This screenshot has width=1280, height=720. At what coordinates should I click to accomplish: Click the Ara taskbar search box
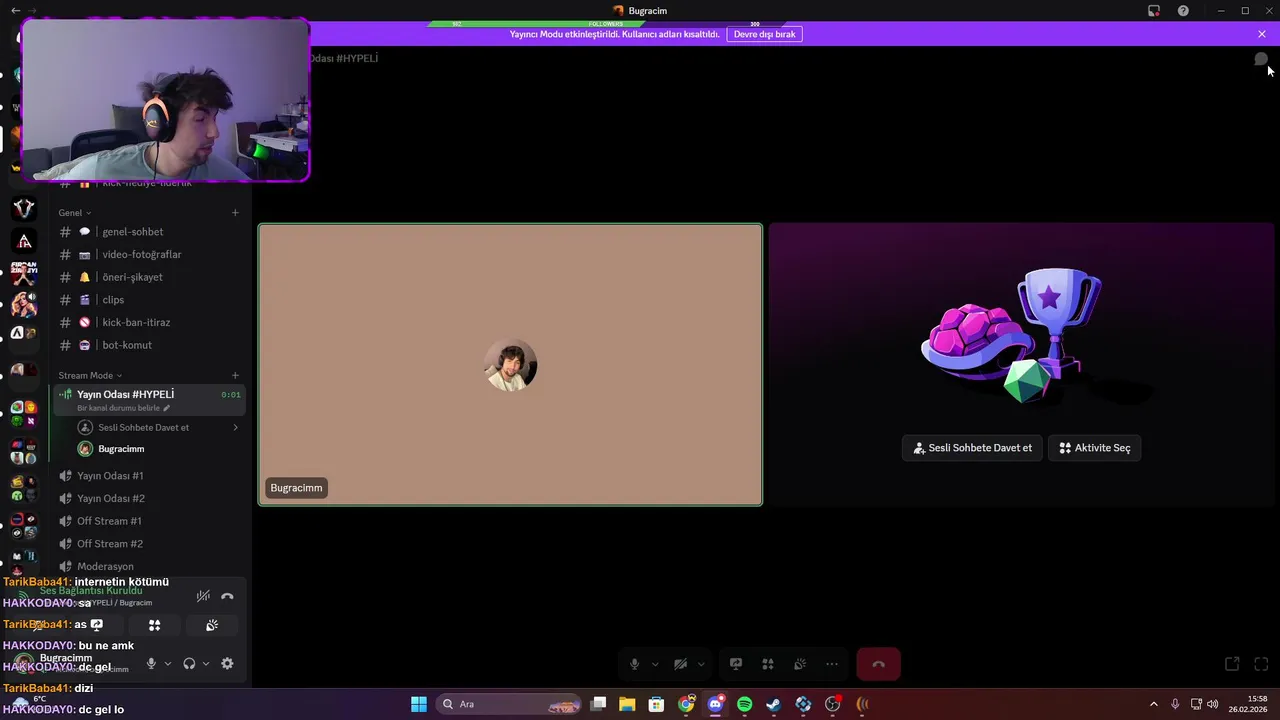[x=510, y=704]
